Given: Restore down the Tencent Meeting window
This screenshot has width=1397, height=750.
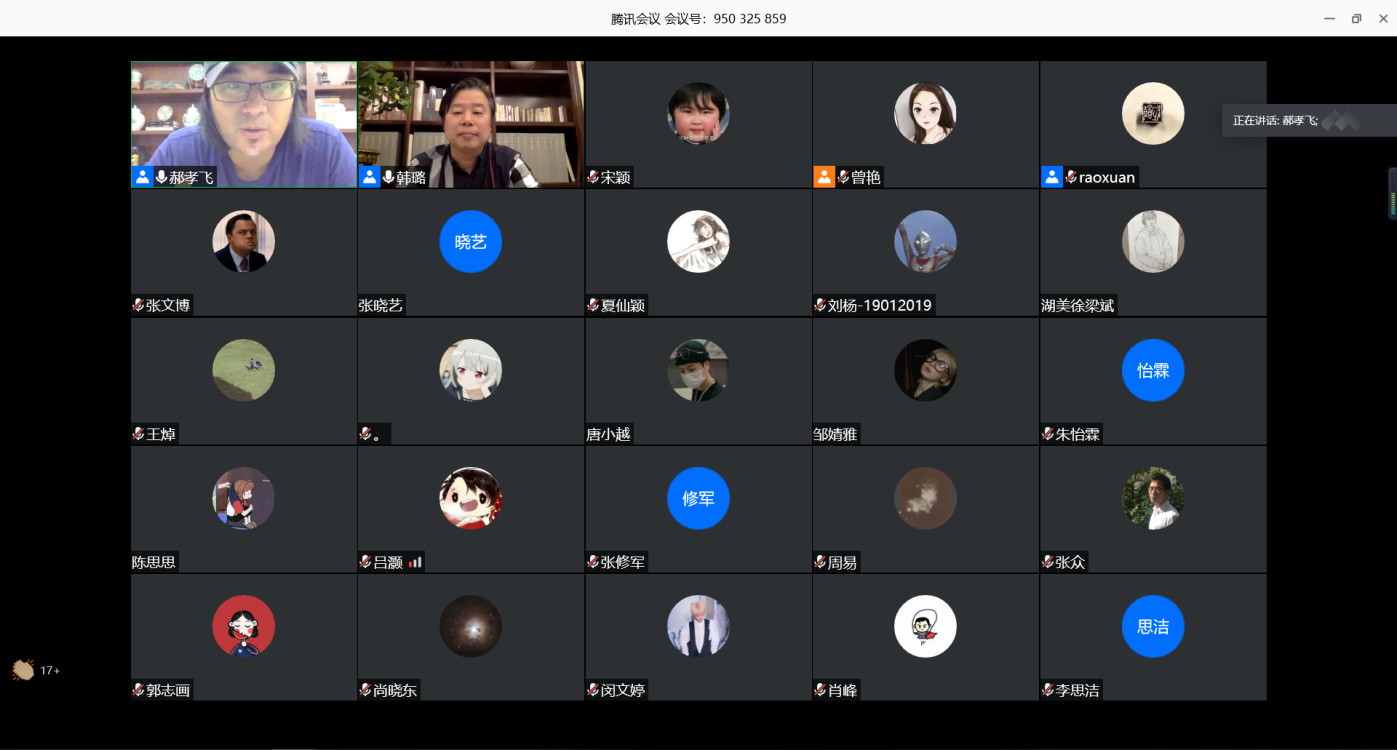Looking at the screenshot, I should click(x=1356, y=18).
